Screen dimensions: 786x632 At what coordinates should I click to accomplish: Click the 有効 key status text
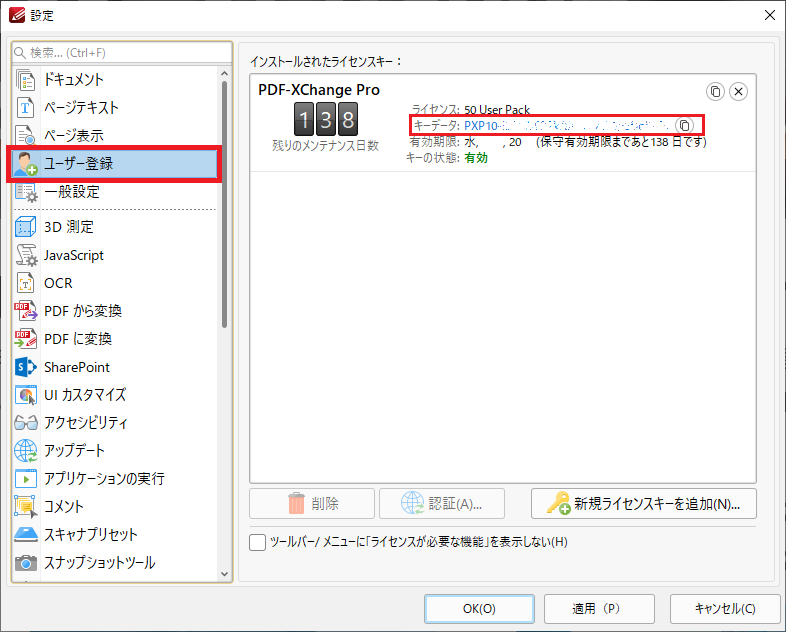pos(476,158)
